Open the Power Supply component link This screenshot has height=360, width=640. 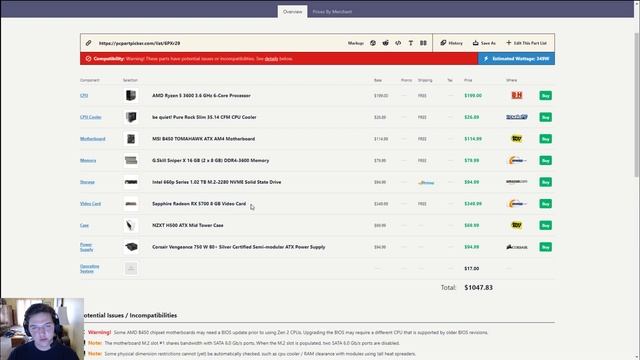click(87, 247)
